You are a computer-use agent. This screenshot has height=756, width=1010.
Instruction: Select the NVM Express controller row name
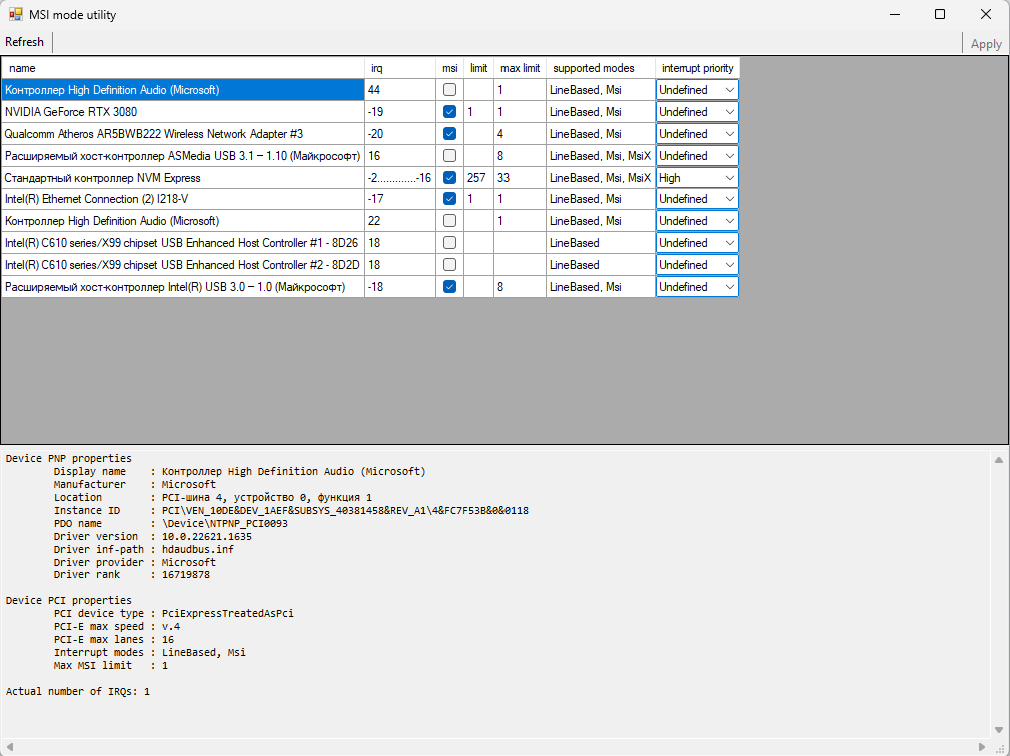coord(183,178)
